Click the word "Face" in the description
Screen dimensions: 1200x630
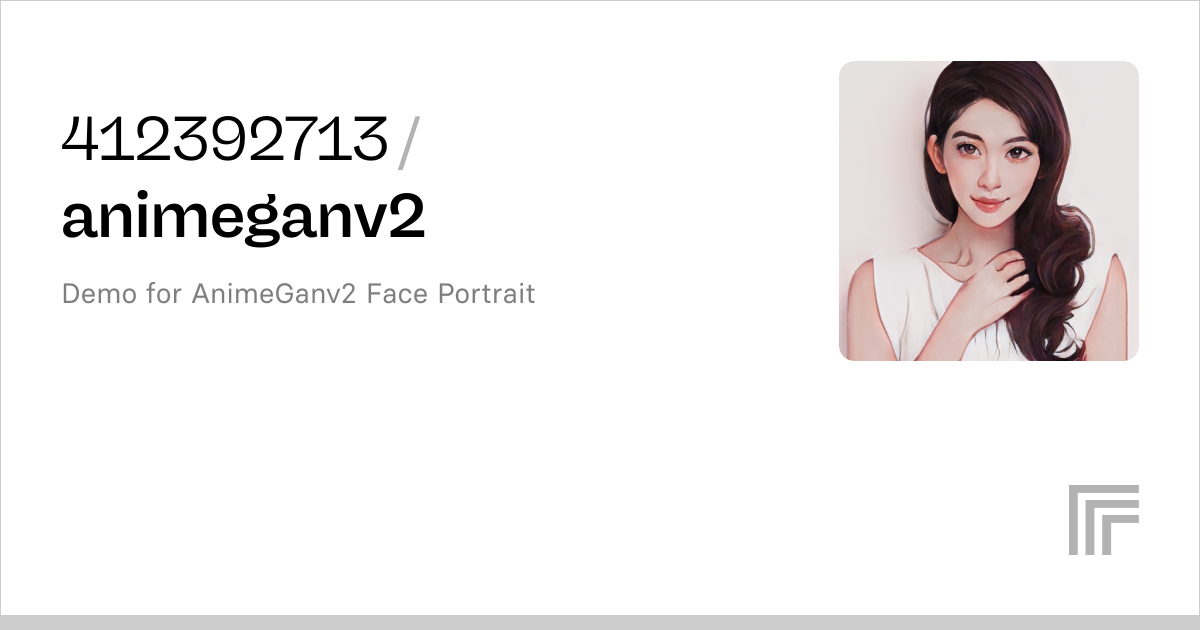pos(398,294)
